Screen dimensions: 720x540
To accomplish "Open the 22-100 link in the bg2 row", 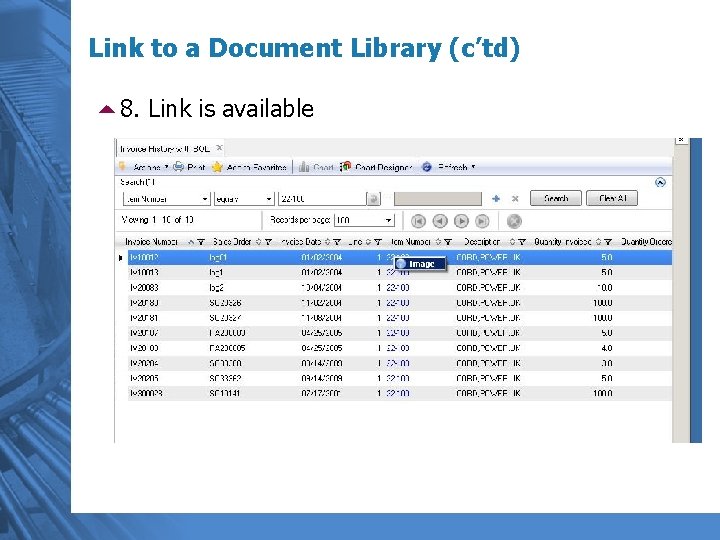I will point(398,288).
